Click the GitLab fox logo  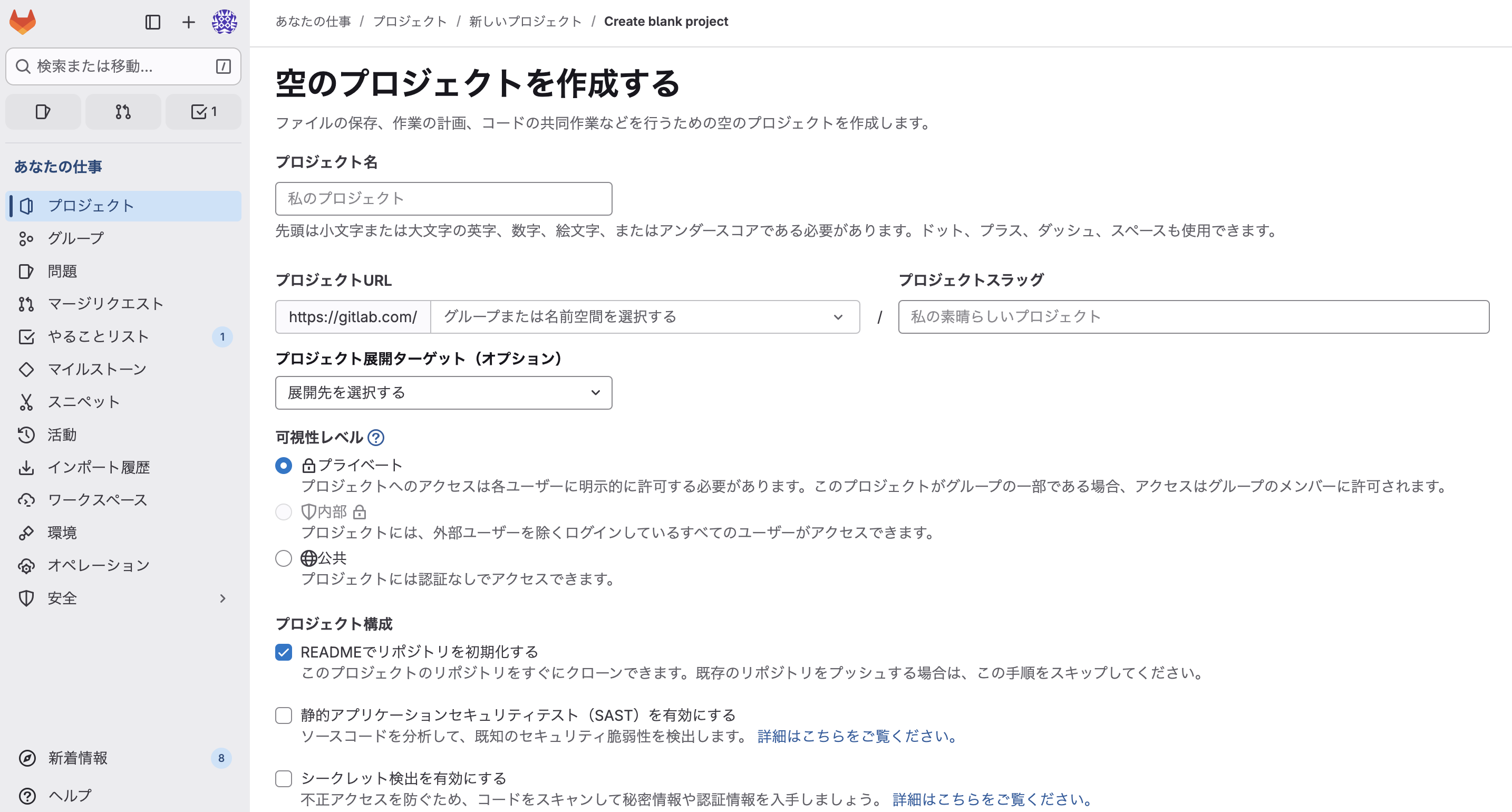pos(23,22)
